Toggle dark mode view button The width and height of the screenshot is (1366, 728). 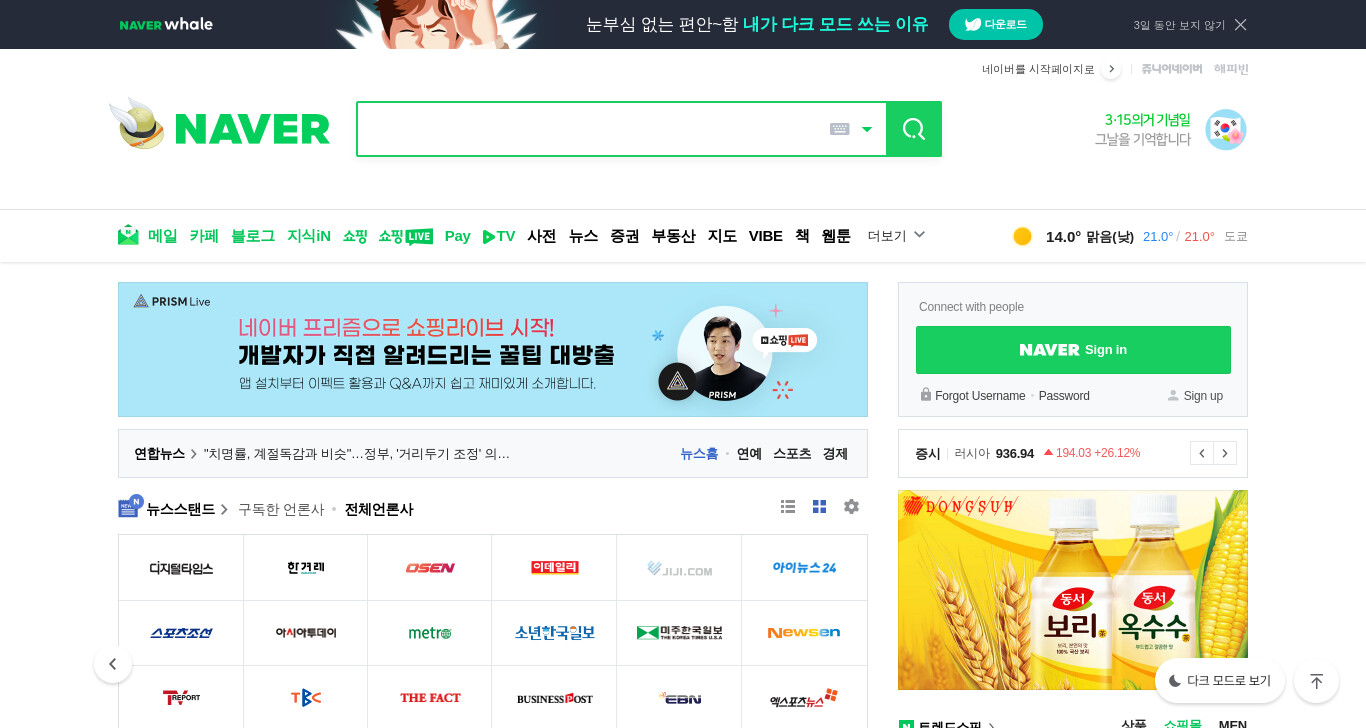[1220, 681]
